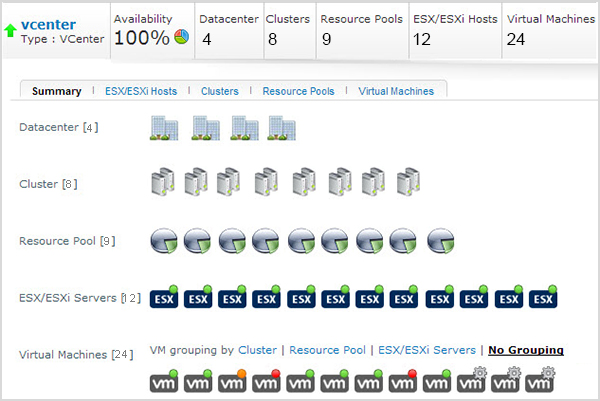
Task: Open the Virtual Machines tab
Action: 396,91
